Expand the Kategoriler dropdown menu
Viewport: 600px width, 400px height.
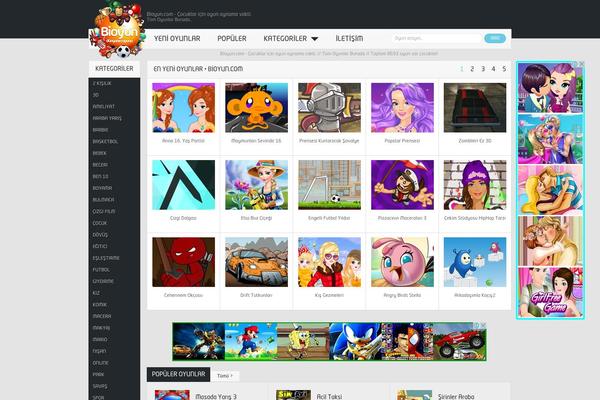pos(290,38)
